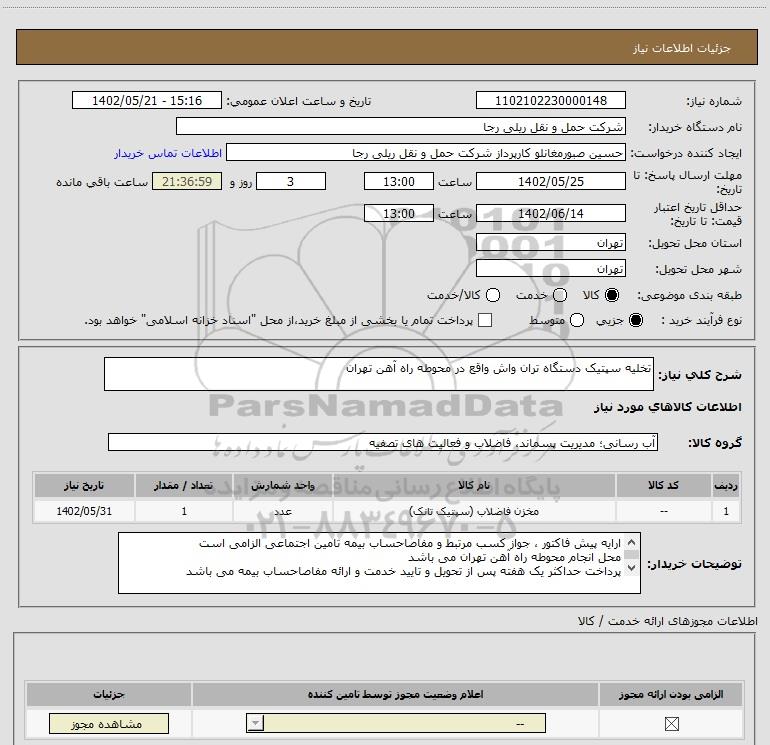Click item name مخزن فاضلاب (سپتیک تانک)
770x745 pixels.
tap(474, 511)
